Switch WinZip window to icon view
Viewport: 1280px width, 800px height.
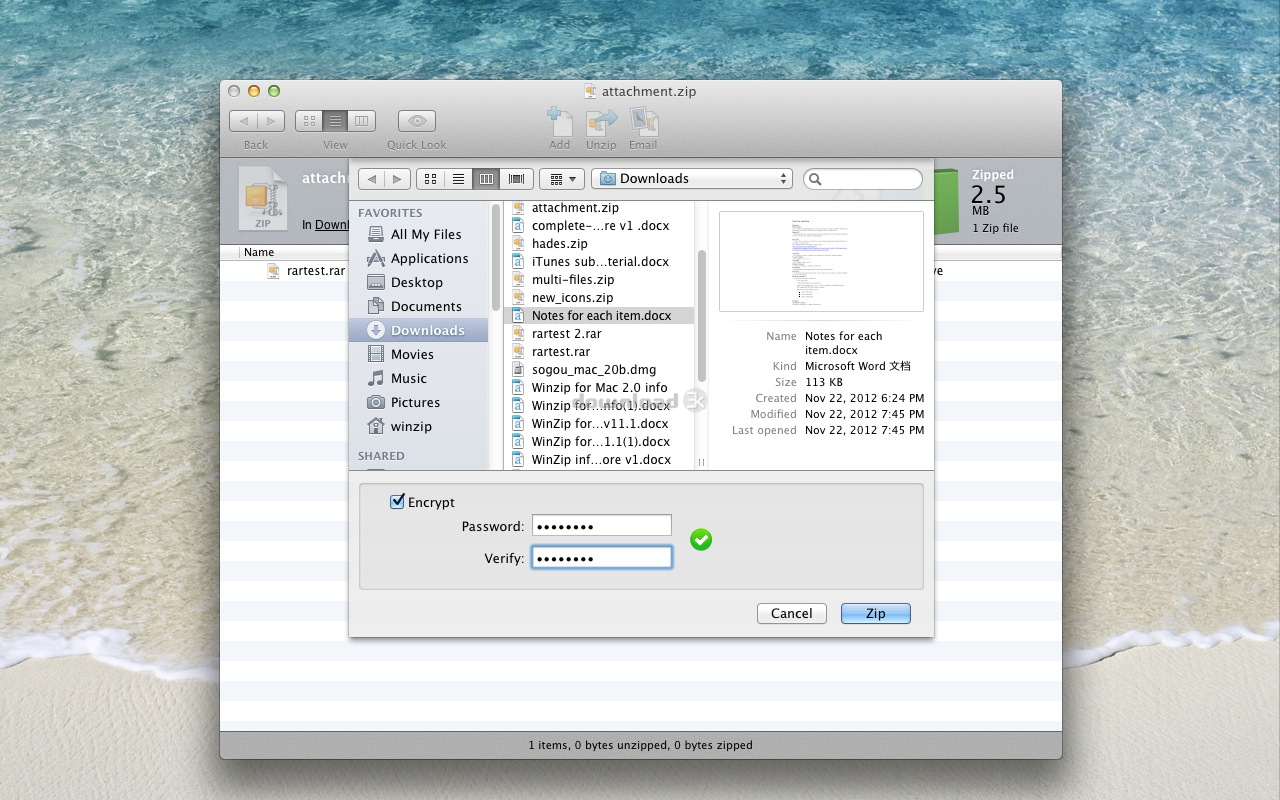coord(309,121)
